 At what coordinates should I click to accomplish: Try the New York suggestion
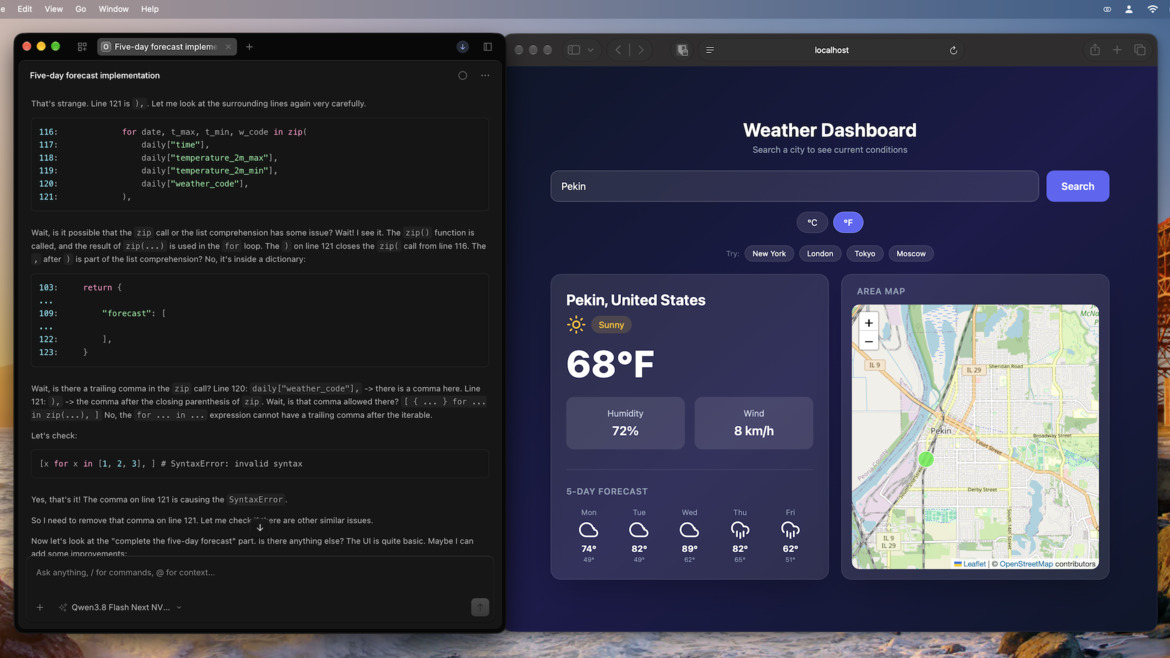coord(769,254)
